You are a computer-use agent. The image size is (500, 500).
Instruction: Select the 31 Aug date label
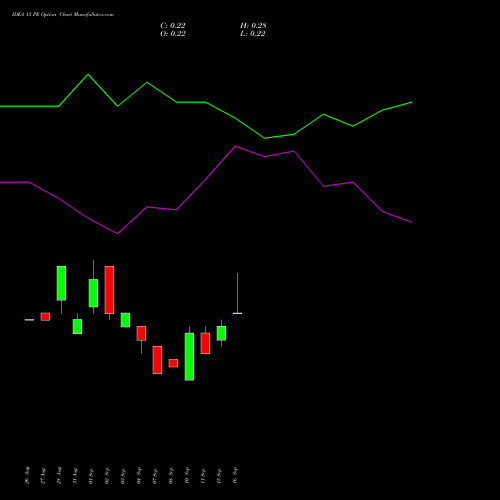point(75,475)
